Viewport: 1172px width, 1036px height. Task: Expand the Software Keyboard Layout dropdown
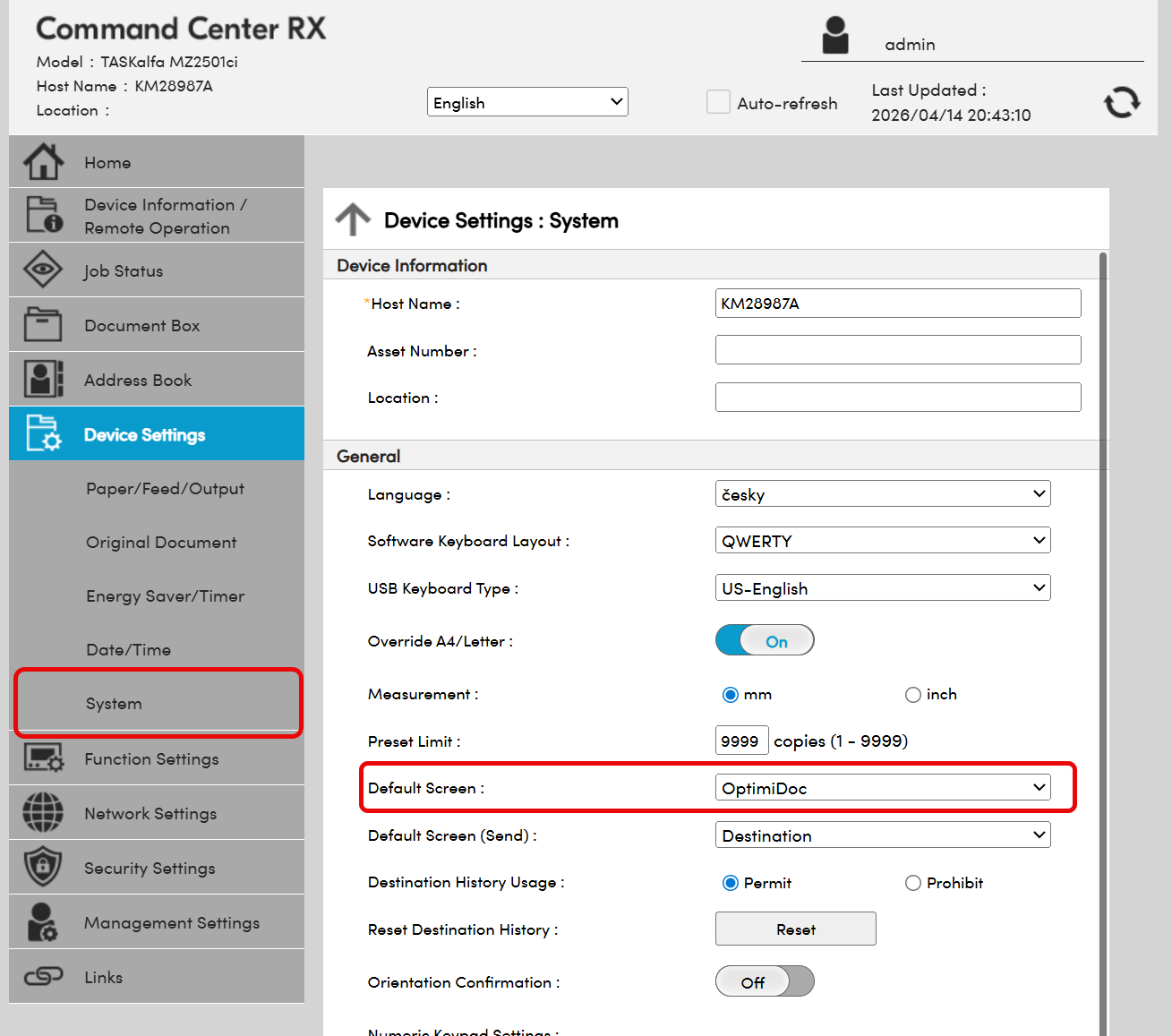tap(882, 541)
